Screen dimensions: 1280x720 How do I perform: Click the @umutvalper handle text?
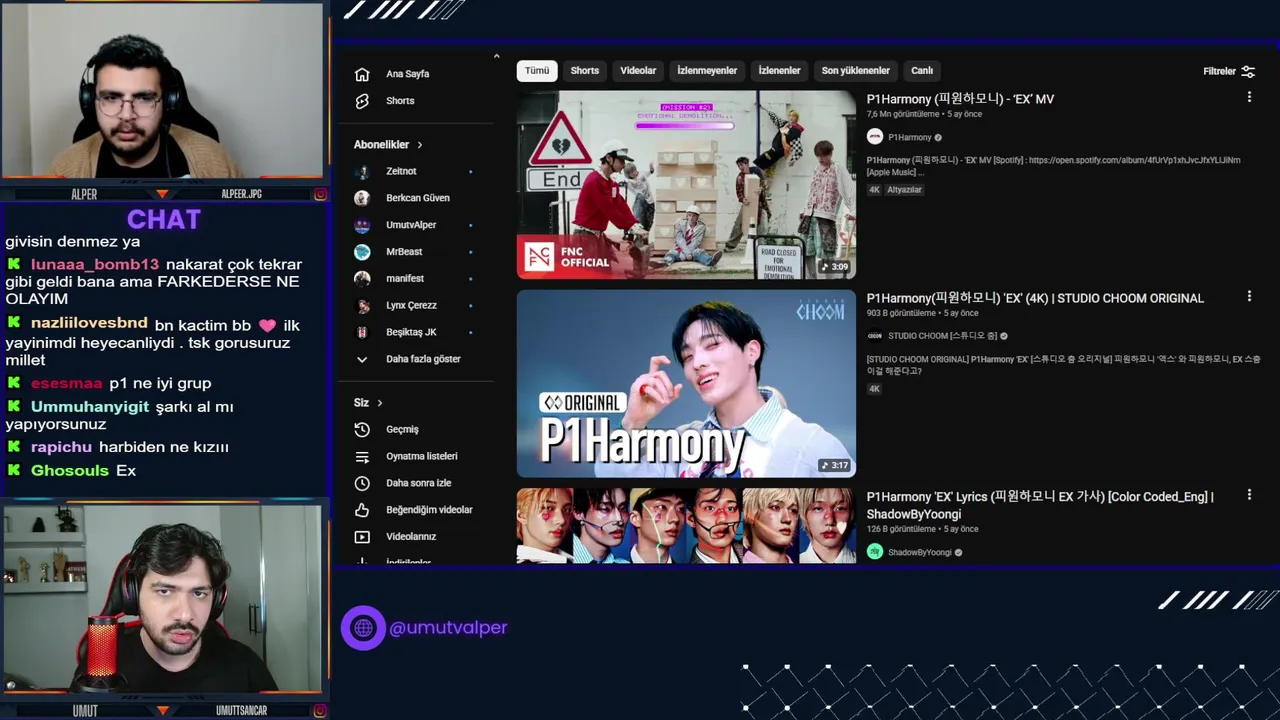click(x=448, y=628)
